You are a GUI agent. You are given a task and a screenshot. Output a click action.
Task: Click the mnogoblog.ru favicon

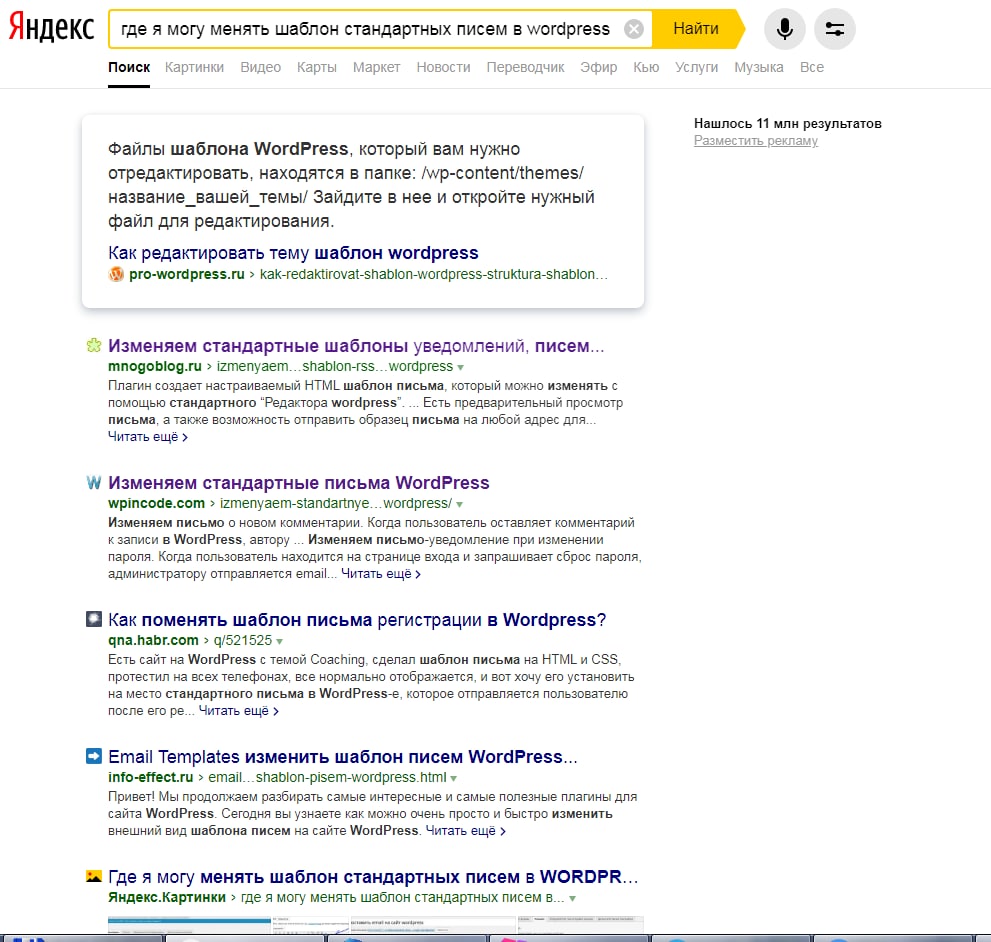coord(94,345)
